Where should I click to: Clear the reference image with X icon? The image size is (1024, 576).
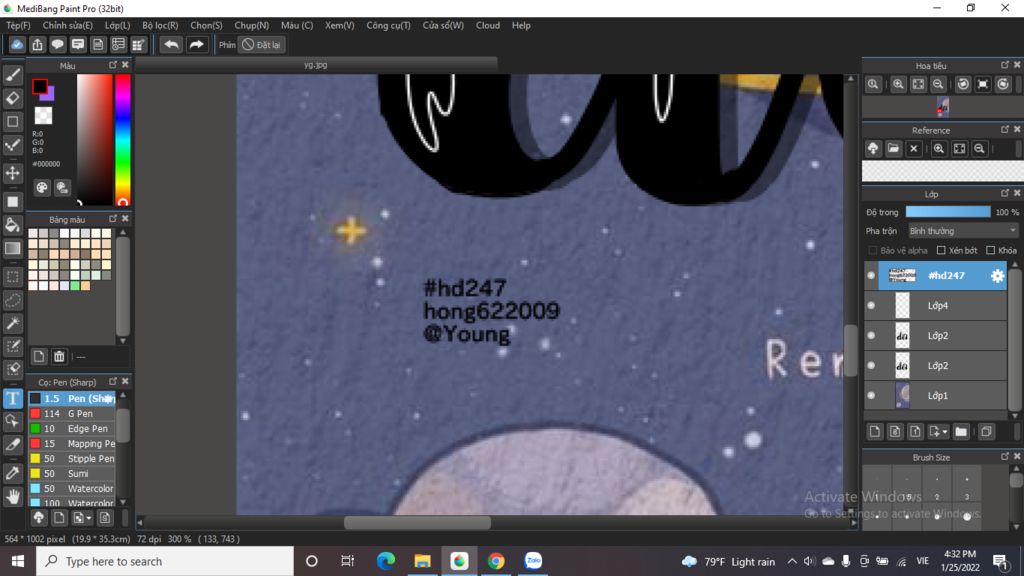click(x=914, y=149)
